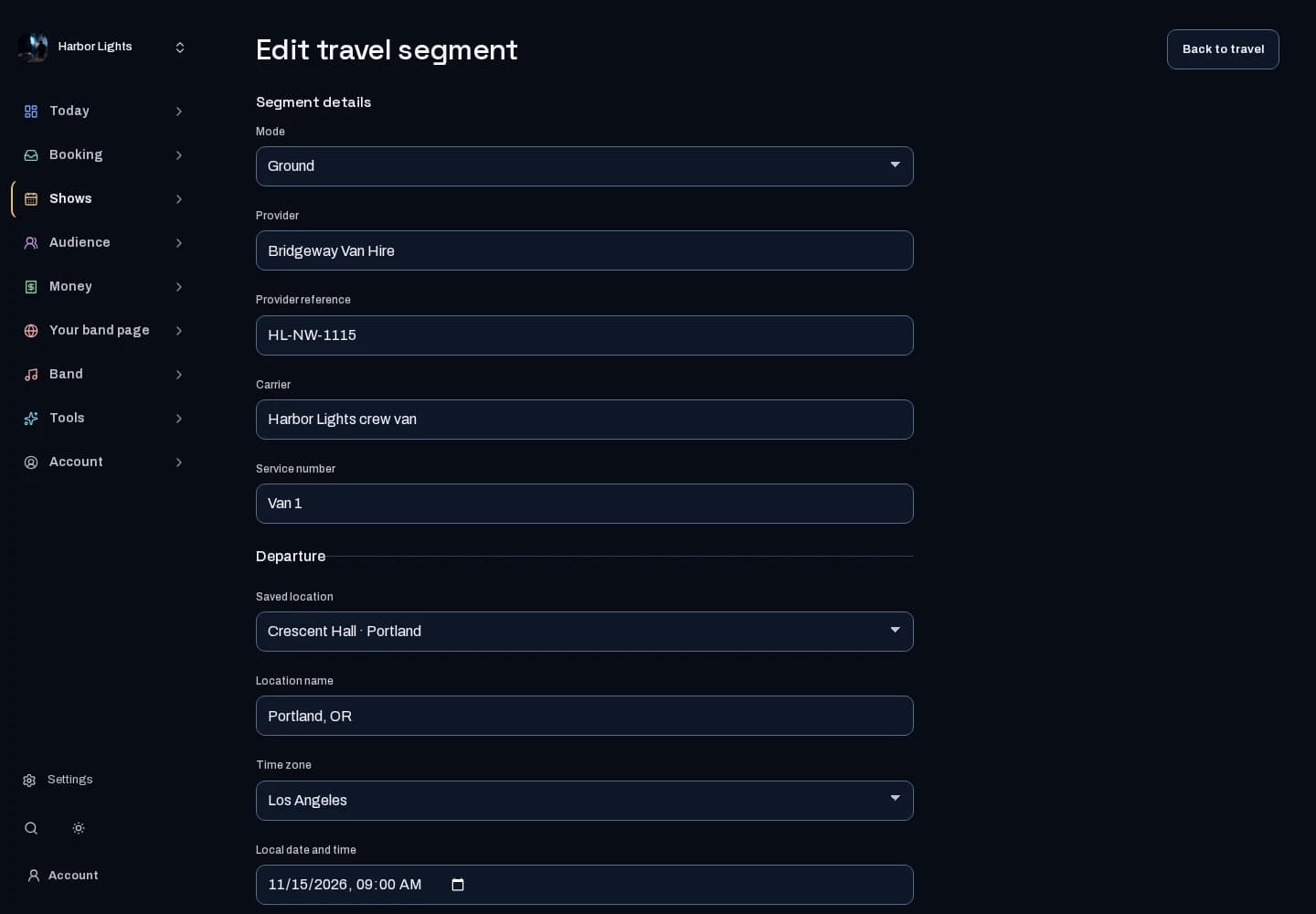Open search via magnifier icon
The image size is (1316, 914).
31,828
